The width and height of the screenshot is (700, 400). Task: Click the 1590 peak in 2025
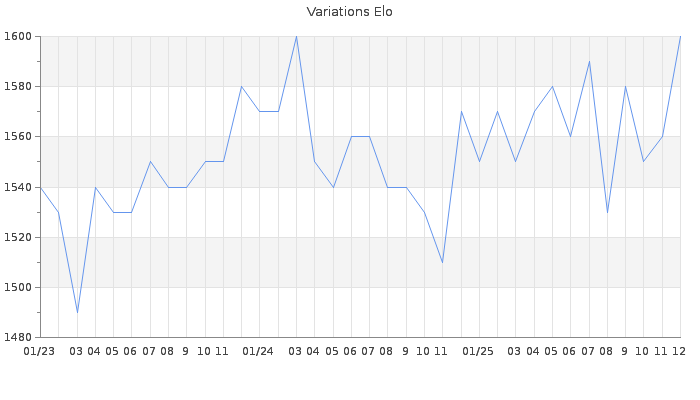(x=589, y=61)
